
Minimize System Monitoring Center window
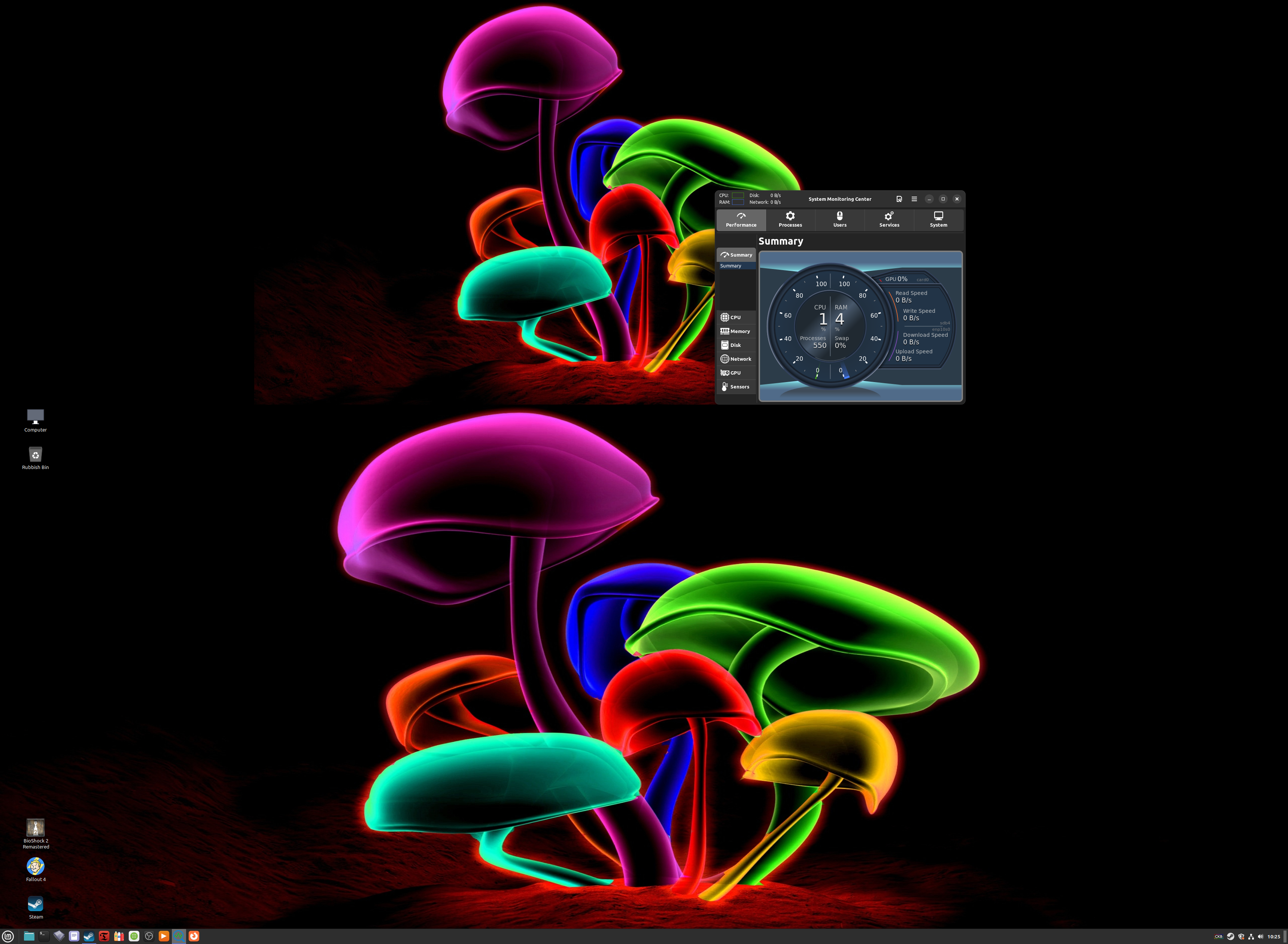click(929, 199)
